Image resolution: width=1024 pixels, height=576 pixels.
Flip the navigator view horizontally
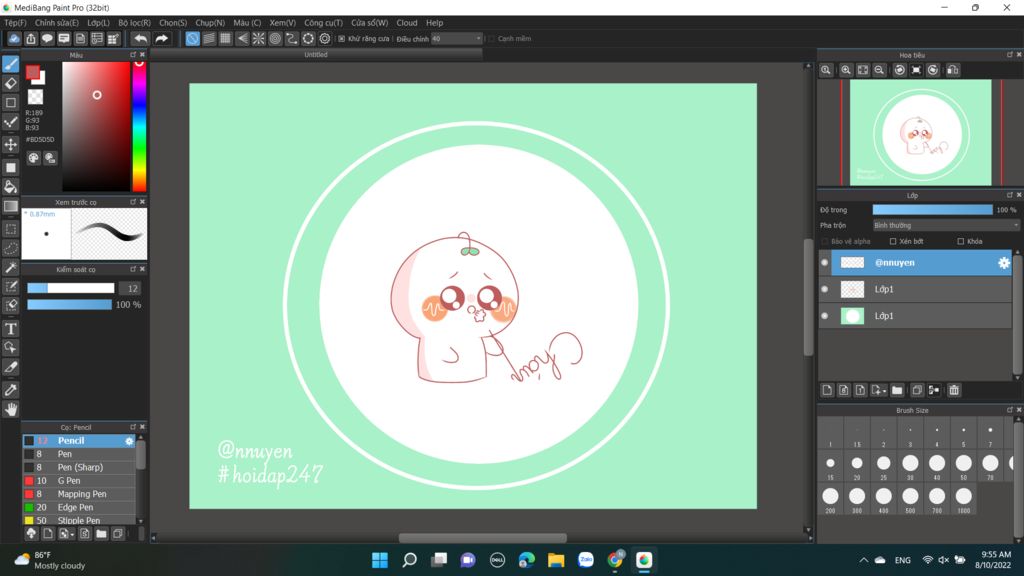(x=953, y=70)
